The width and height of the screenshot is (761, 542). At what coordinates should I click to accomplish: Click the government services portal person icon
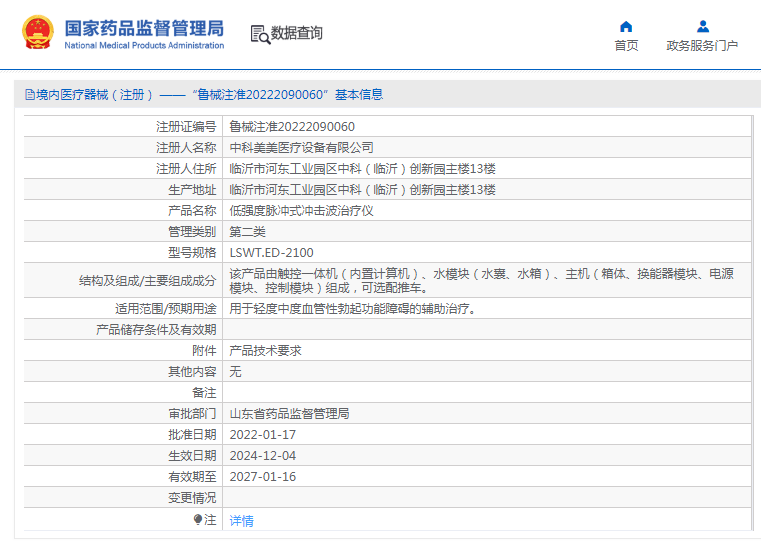702,26
